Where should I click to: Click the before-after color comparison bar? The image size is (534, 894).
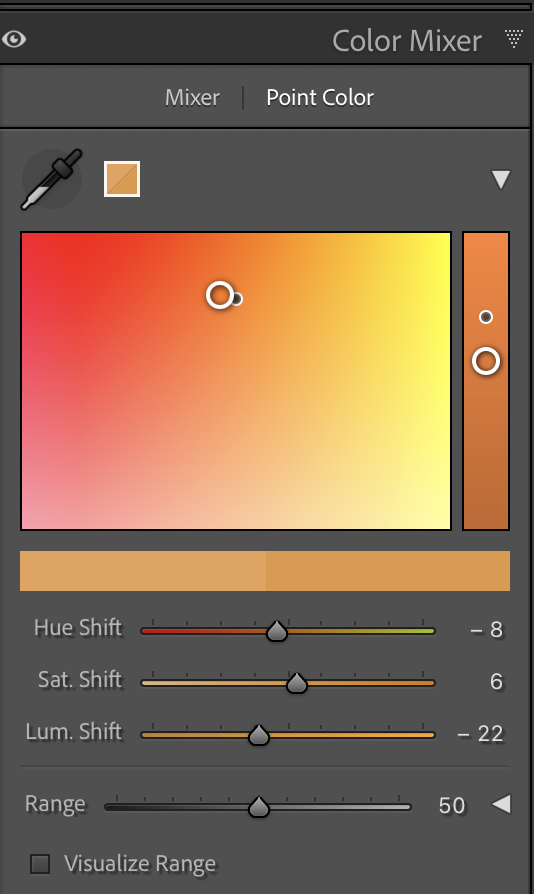click(x=265, y=571)
